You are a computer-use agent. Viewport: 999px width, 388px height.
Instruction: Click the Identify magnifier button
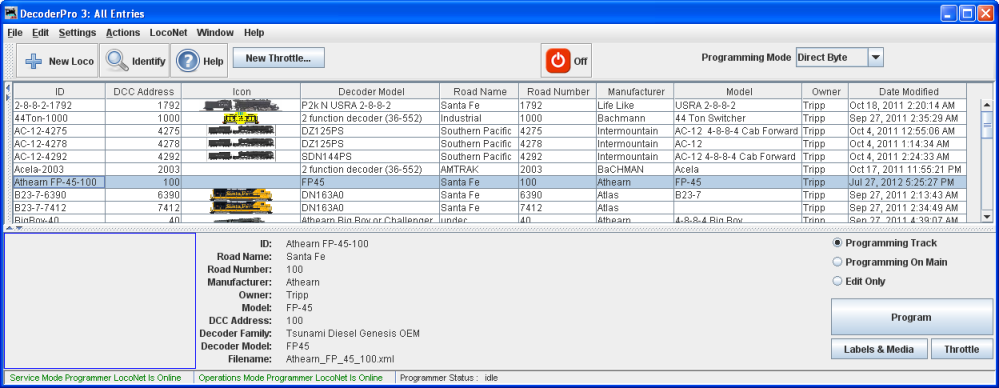point(134,61)
